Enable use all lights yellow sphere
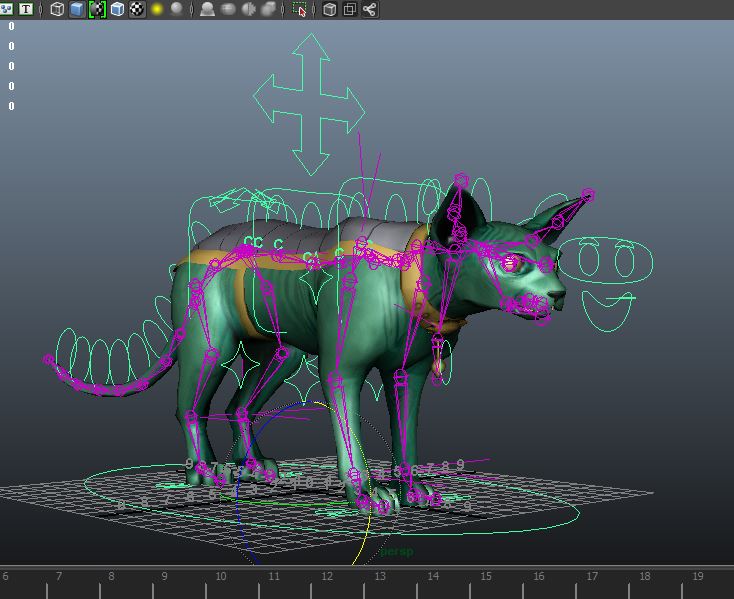 click(158, 9)
